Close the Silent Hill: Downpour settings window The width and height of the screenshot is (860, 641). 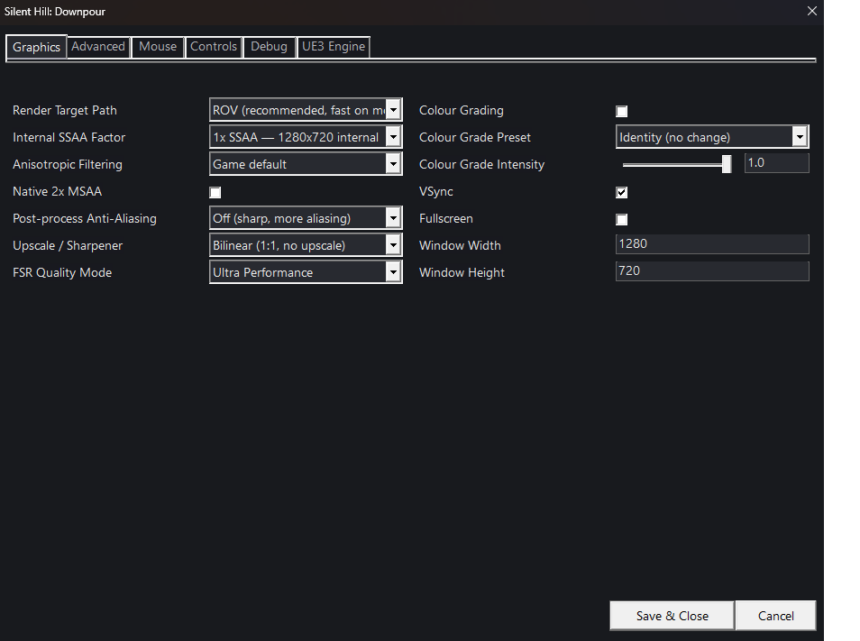[812, 11]
